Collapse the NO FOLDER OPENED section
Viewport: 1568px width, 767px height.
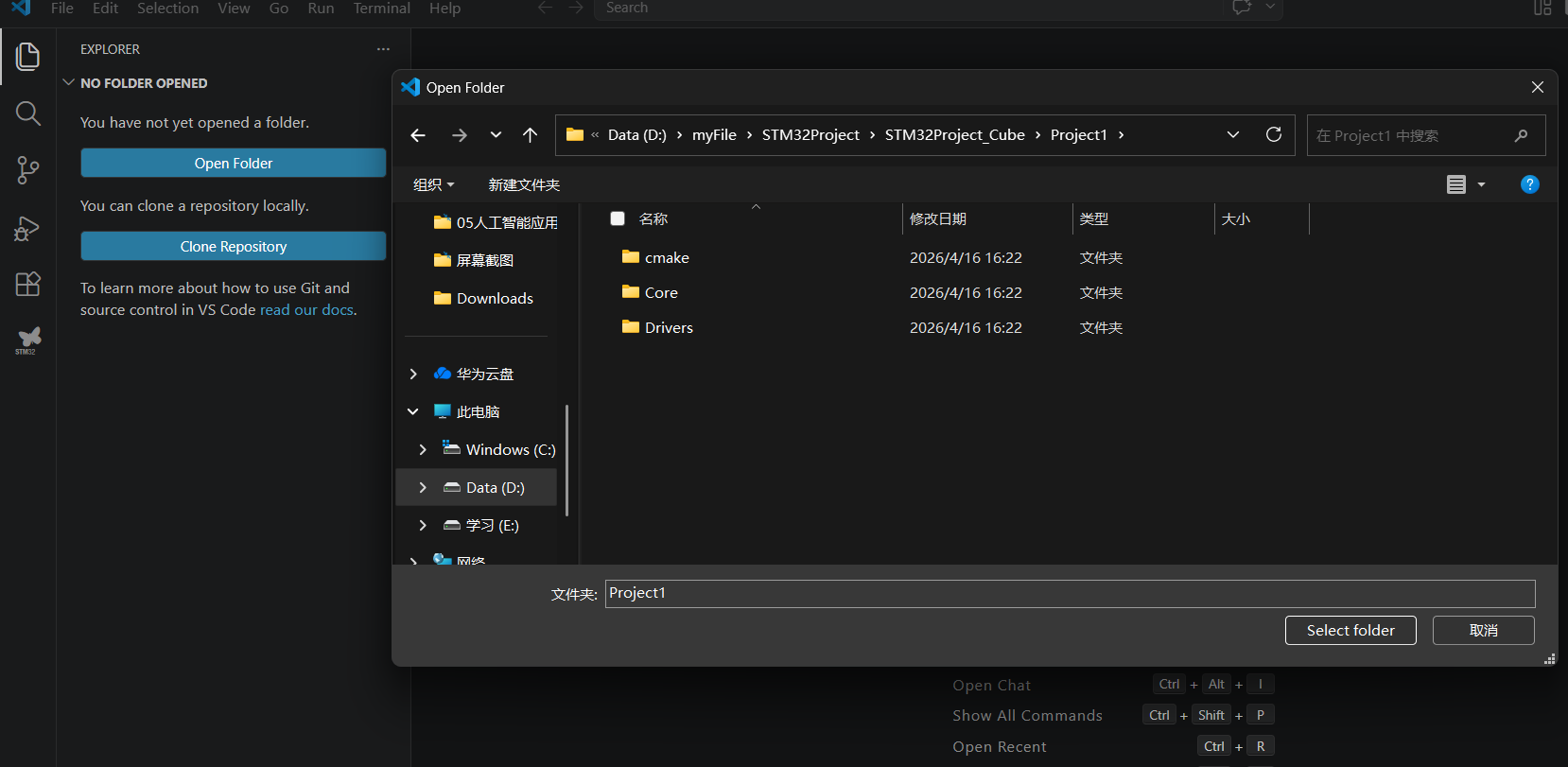click(68, 82)
